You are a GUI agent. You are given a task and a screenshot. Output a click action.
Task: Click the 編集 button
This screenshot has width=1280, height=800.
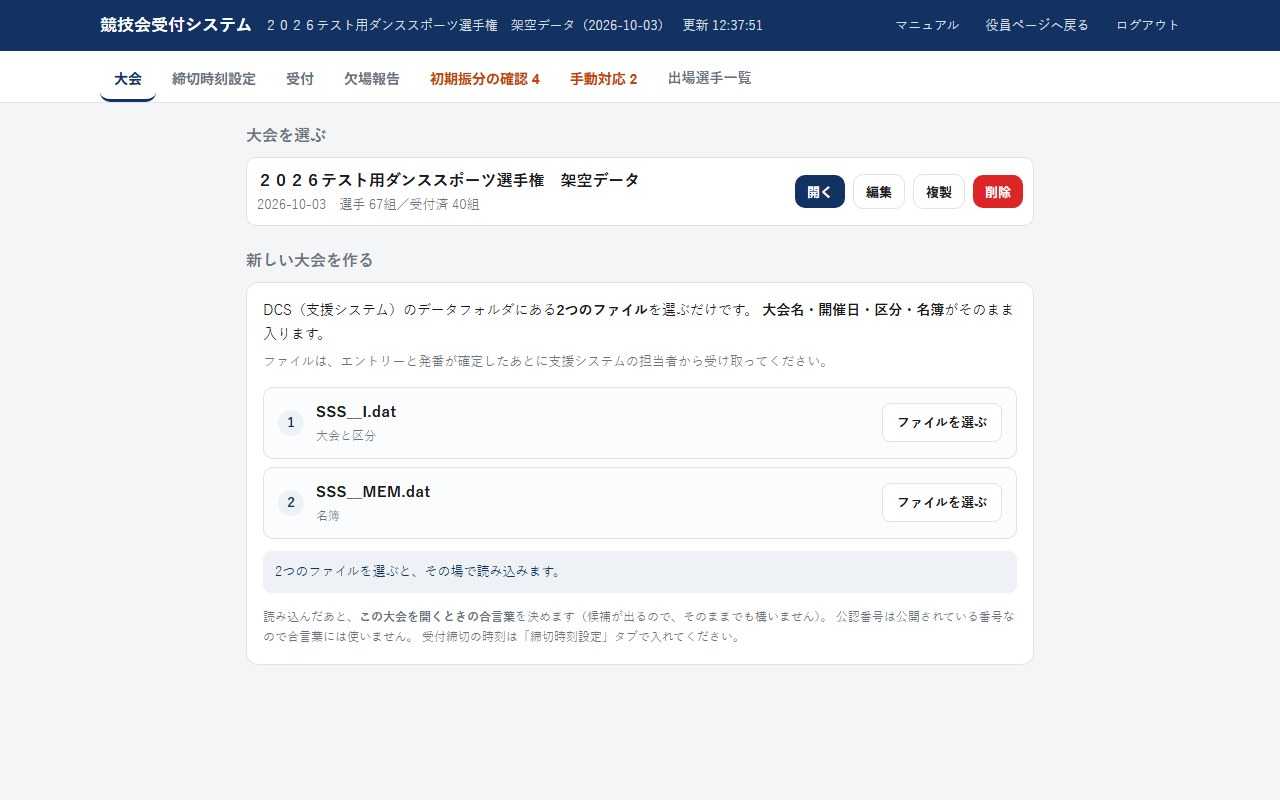click(879, 192)
